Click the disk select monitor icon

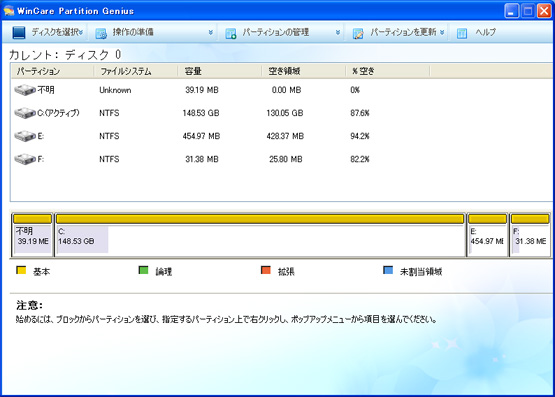[x=19, y=32]
